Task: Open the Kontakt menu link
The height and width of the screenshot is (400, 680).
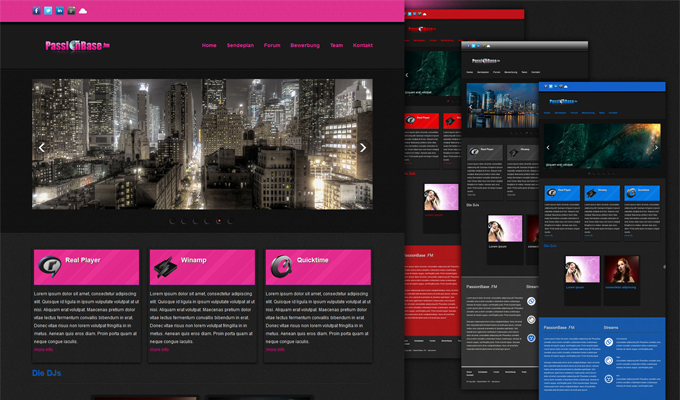Action: [363, 45]
